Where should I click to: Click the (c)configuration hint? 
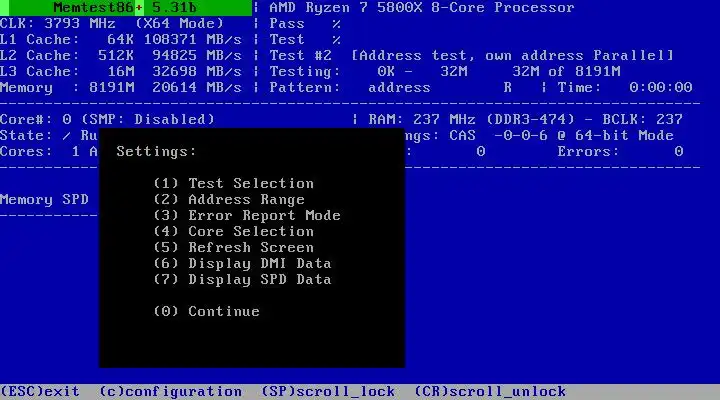170,391
